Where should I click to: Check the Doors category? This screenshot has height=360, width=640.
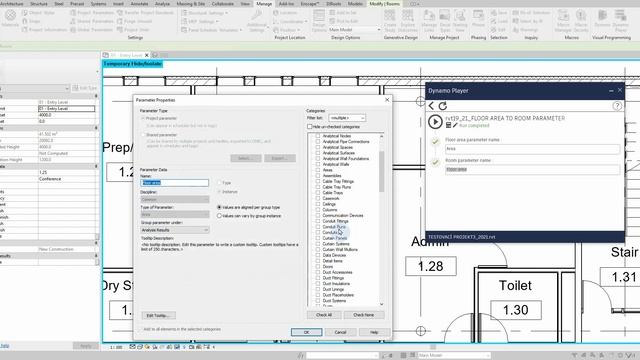point(318,267)
